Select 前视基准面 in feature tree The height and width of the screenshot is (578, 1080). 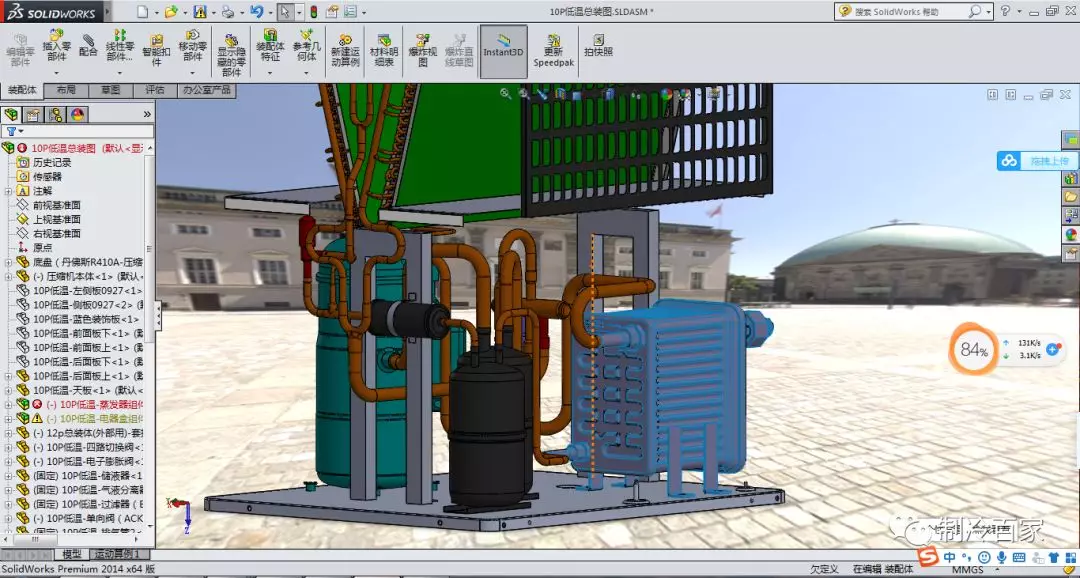coord(56,205)
